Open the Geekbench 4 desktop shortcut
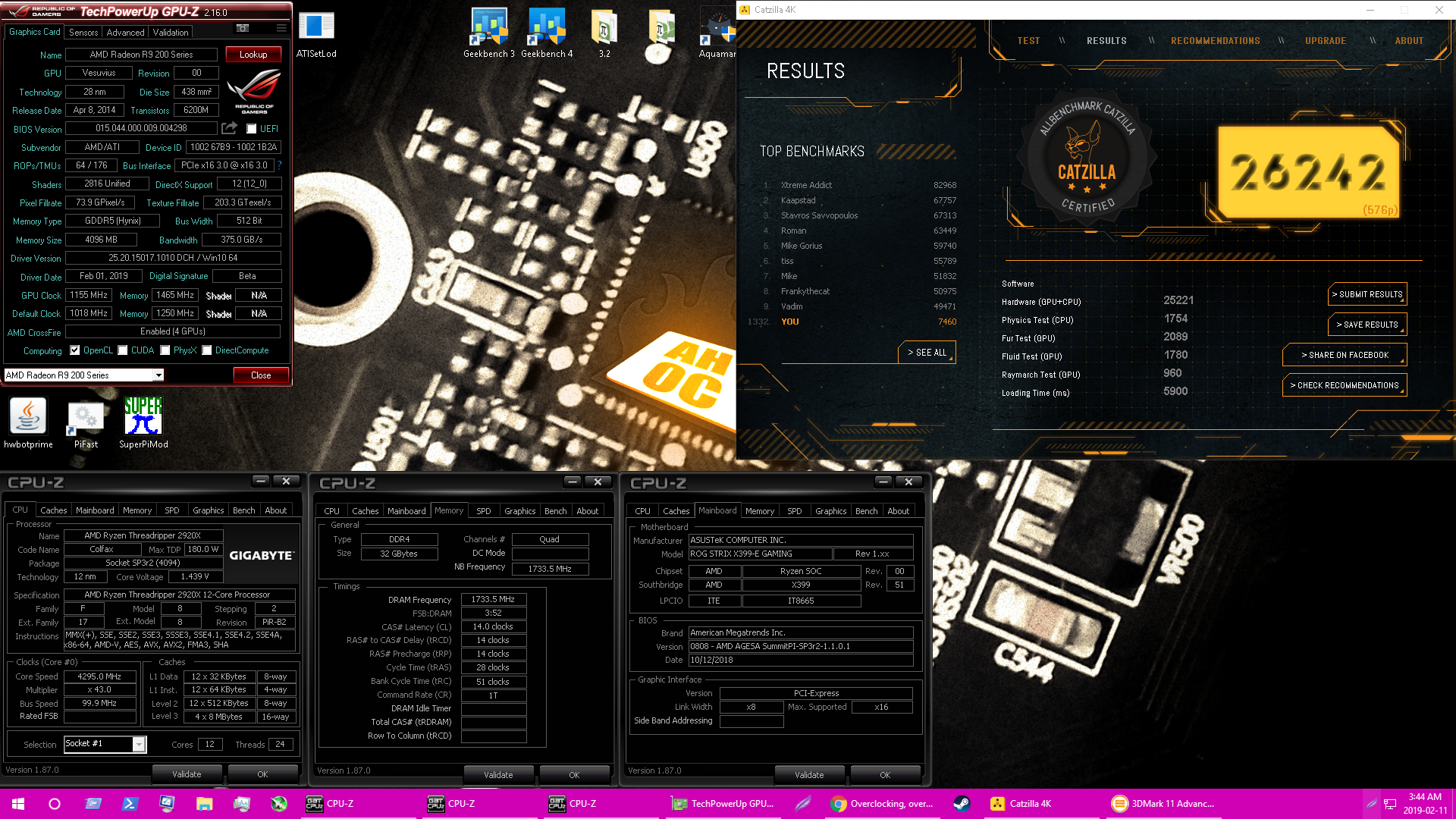 click(x=547, y=33)
